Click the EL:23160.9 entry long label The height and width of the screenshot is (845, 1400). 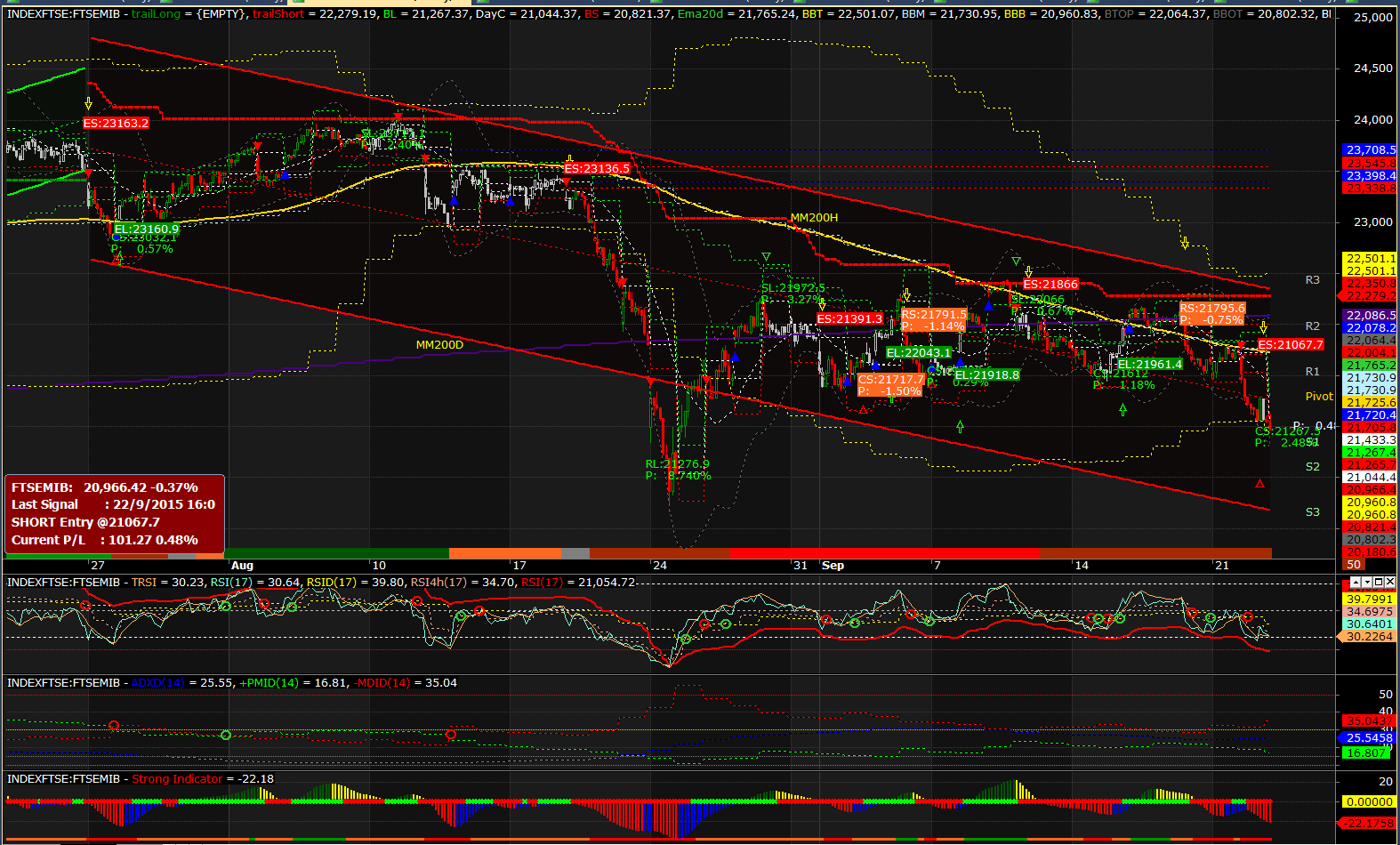147,229
